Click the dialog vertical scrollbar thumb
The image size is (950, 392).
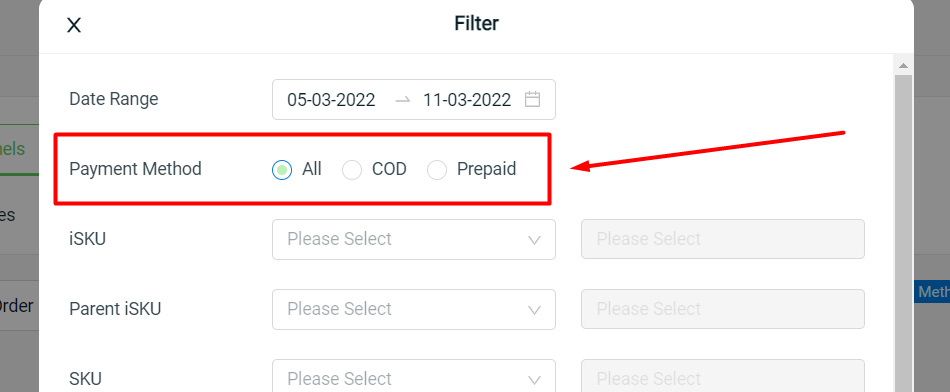pos(903,233)
